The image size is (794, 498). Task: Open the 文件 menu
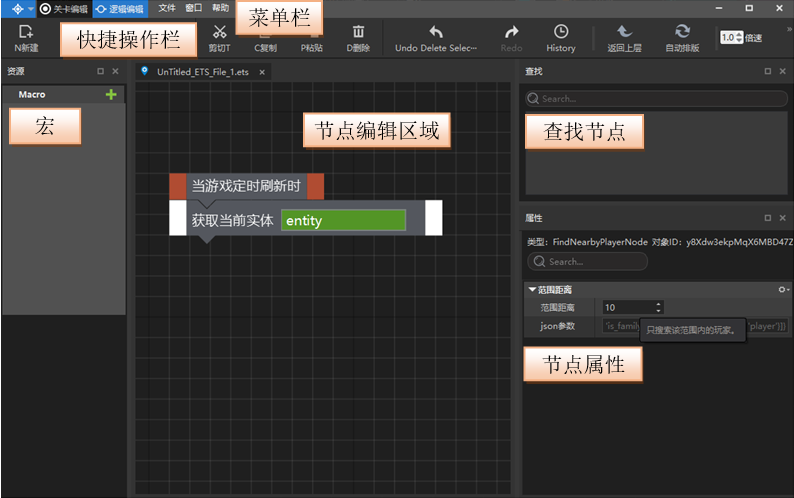(x=167, y=8)
